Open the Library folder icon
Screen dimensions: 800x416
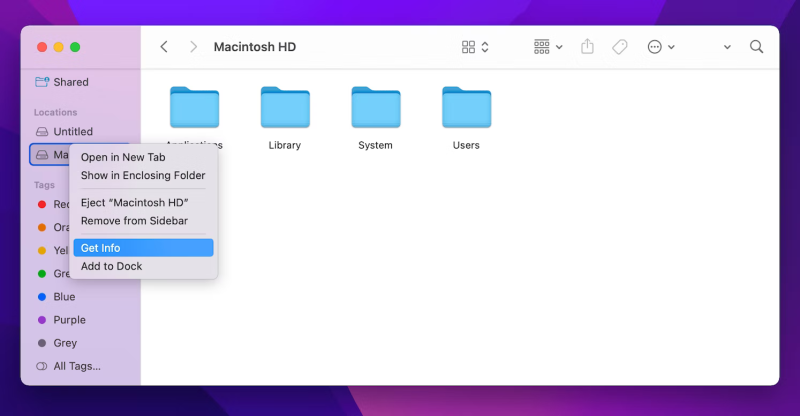click(x=285, y=108)
